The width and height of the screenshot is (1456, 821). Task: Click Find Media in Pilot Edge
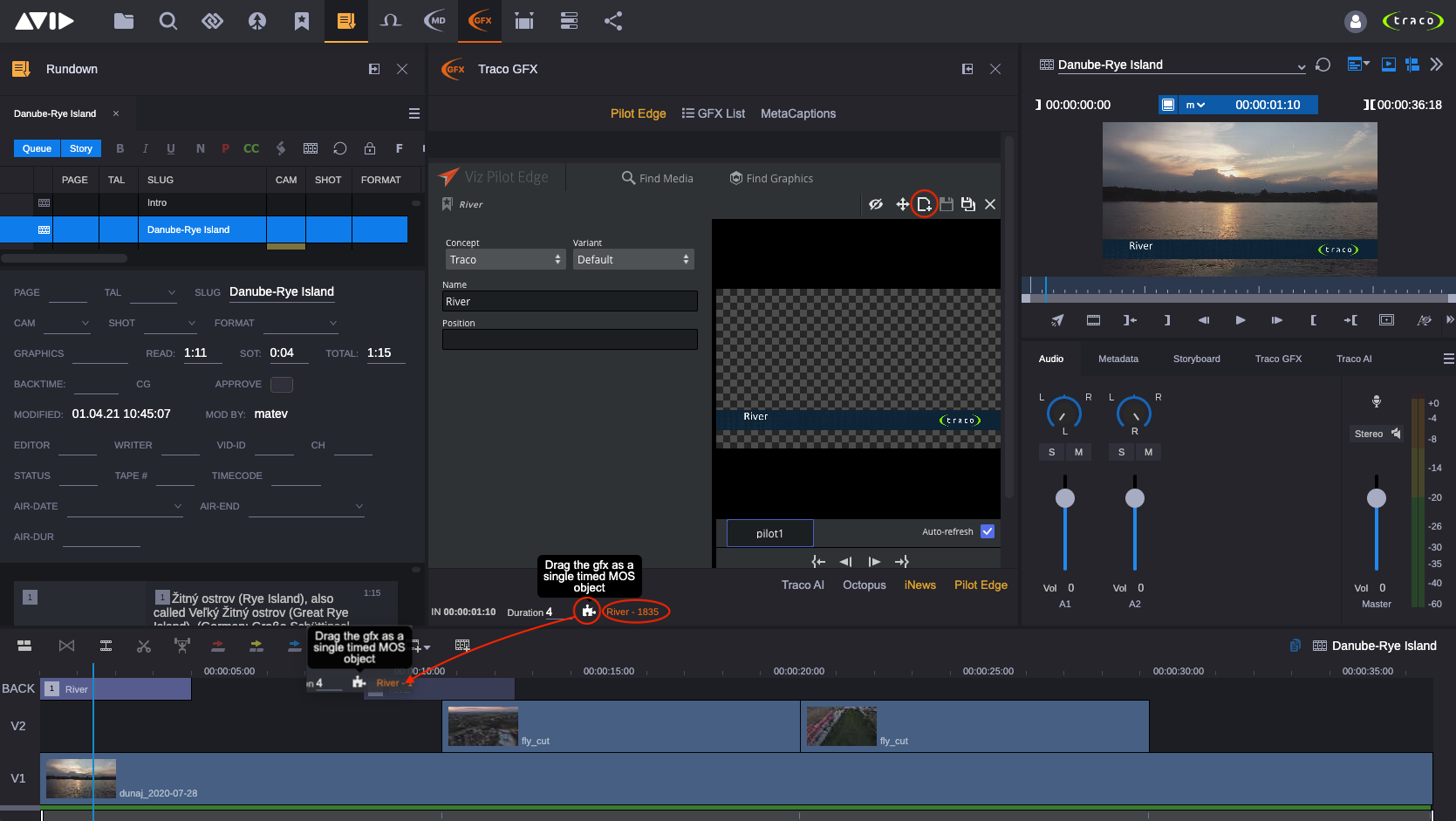pos(658,178)
